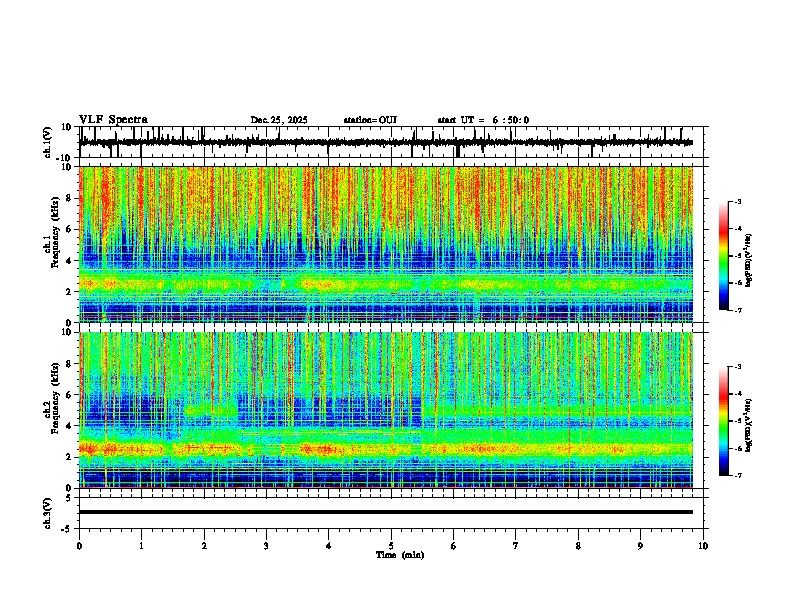Click the "8" kHz tick on ch.1 frequency axis

(x=69, y=198)
